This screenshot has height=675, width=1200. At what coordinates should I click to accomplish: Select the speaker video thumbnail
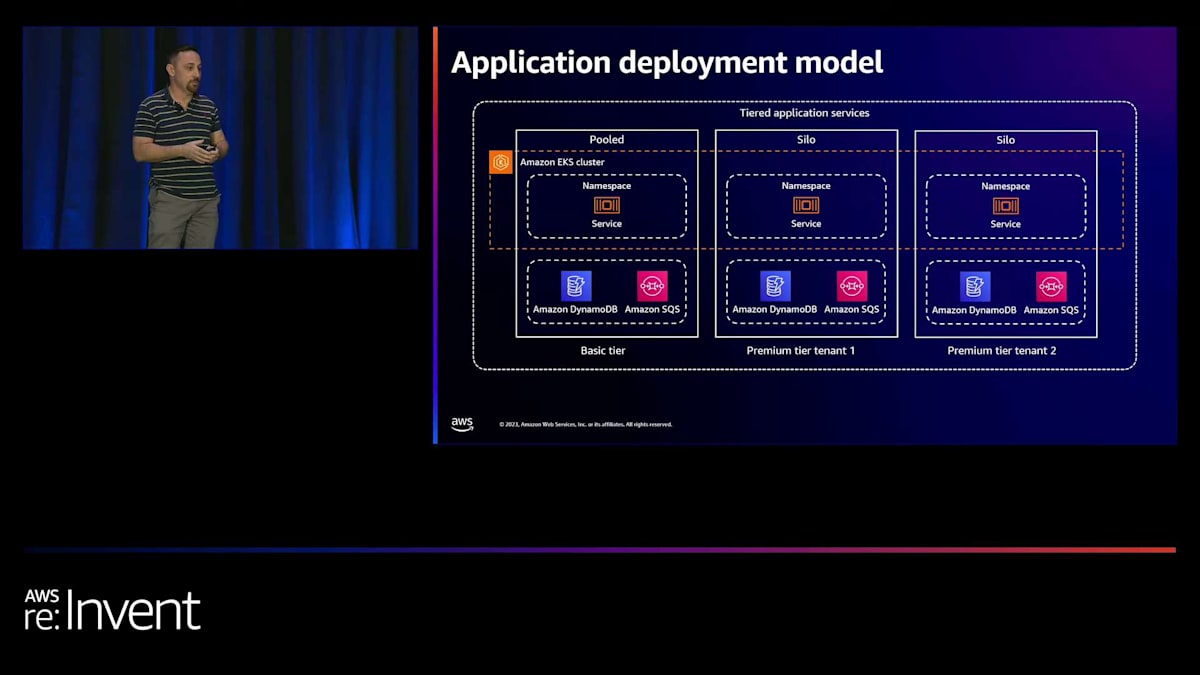pyautogui.click(x=220, y=138)
